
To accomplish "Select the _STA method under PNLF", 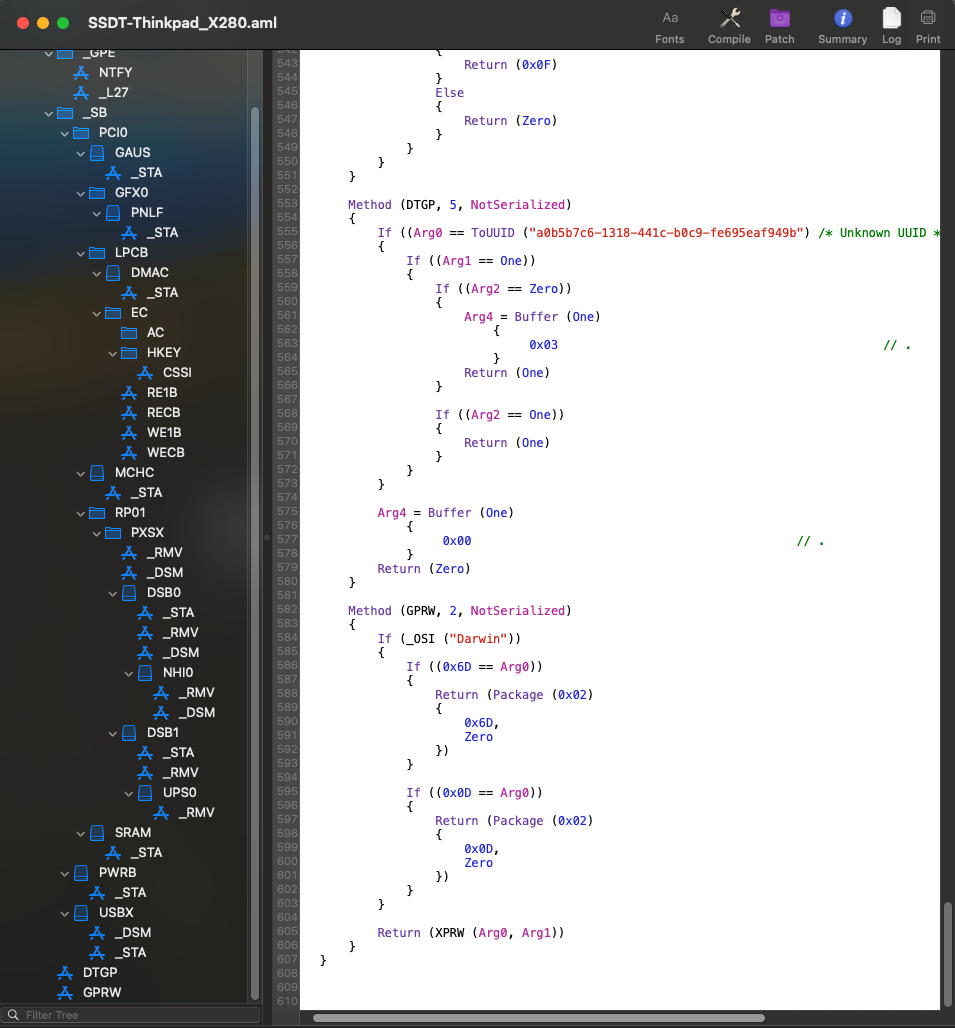I will (x=162, y=233).
